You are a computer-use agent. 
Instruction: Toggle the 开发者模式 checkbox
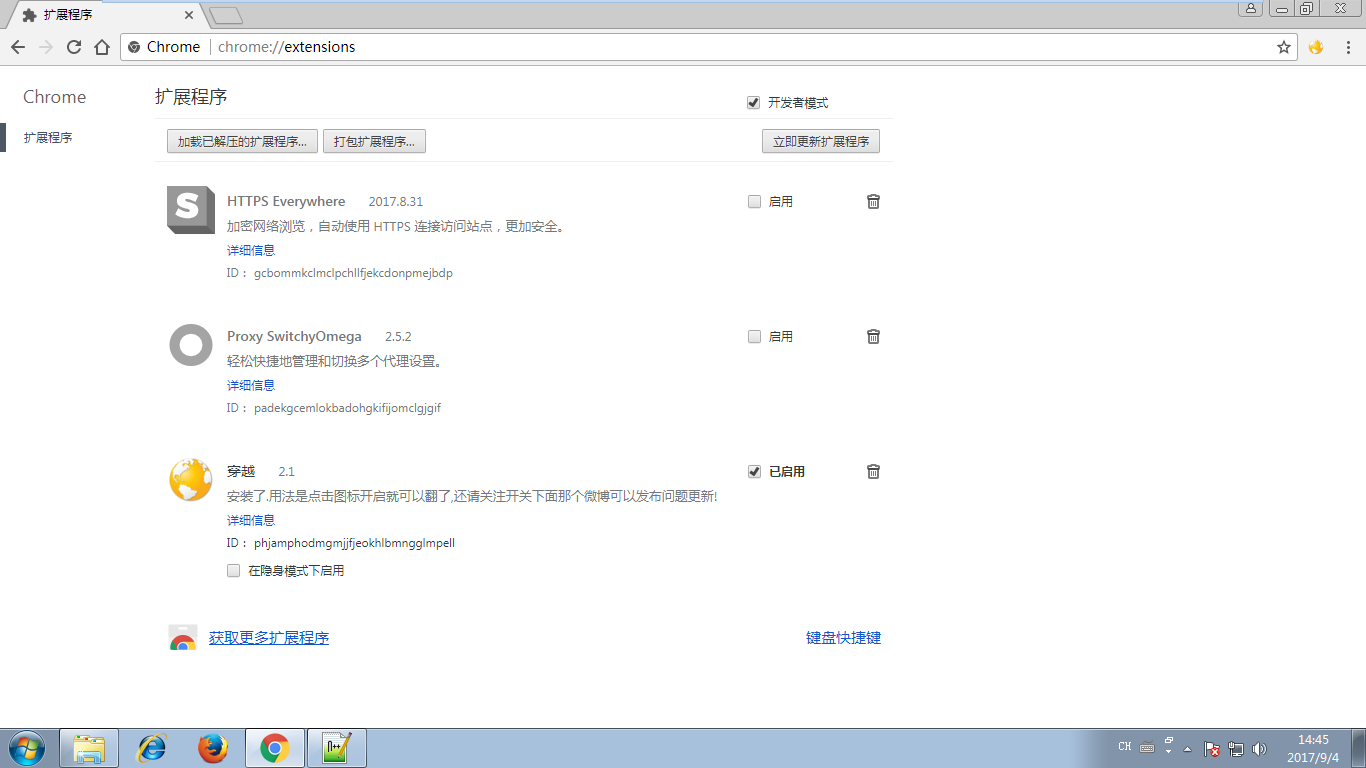coord(753,103)
